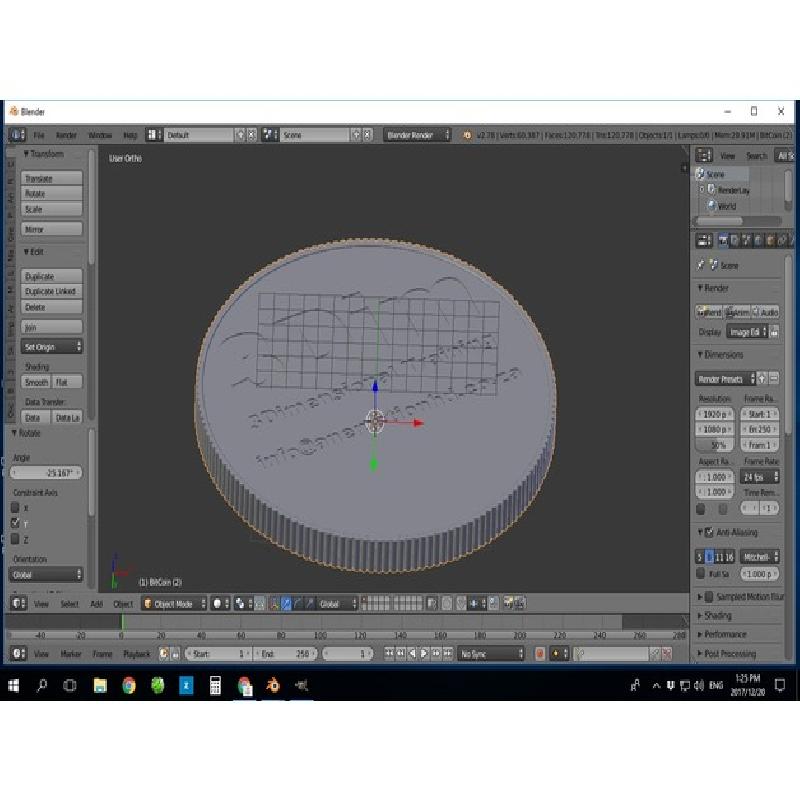Open the Timeline editor type icon

pyautogui.click(x=18, y=654)
